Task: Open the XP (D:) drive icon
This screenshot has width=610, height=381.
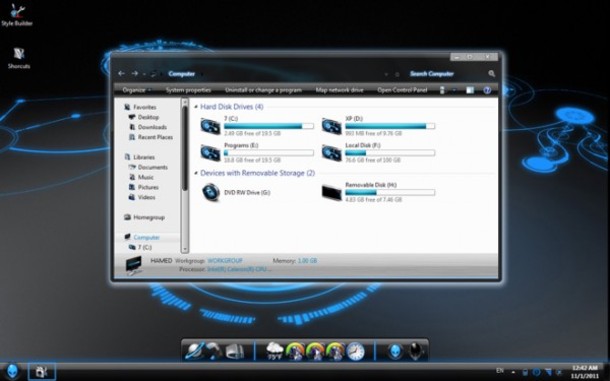Action: pos(331,126)
